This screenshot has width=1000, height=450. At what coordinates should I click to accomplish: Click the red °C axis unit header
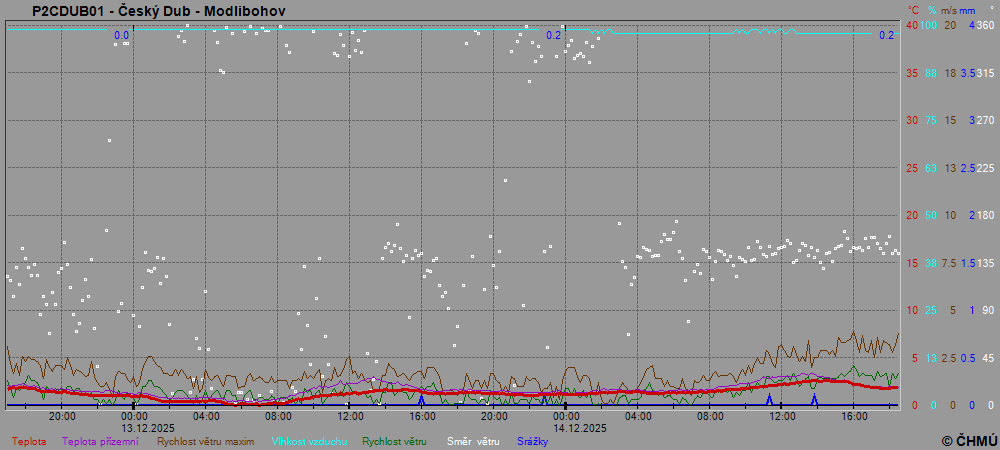tap(912, 10)
